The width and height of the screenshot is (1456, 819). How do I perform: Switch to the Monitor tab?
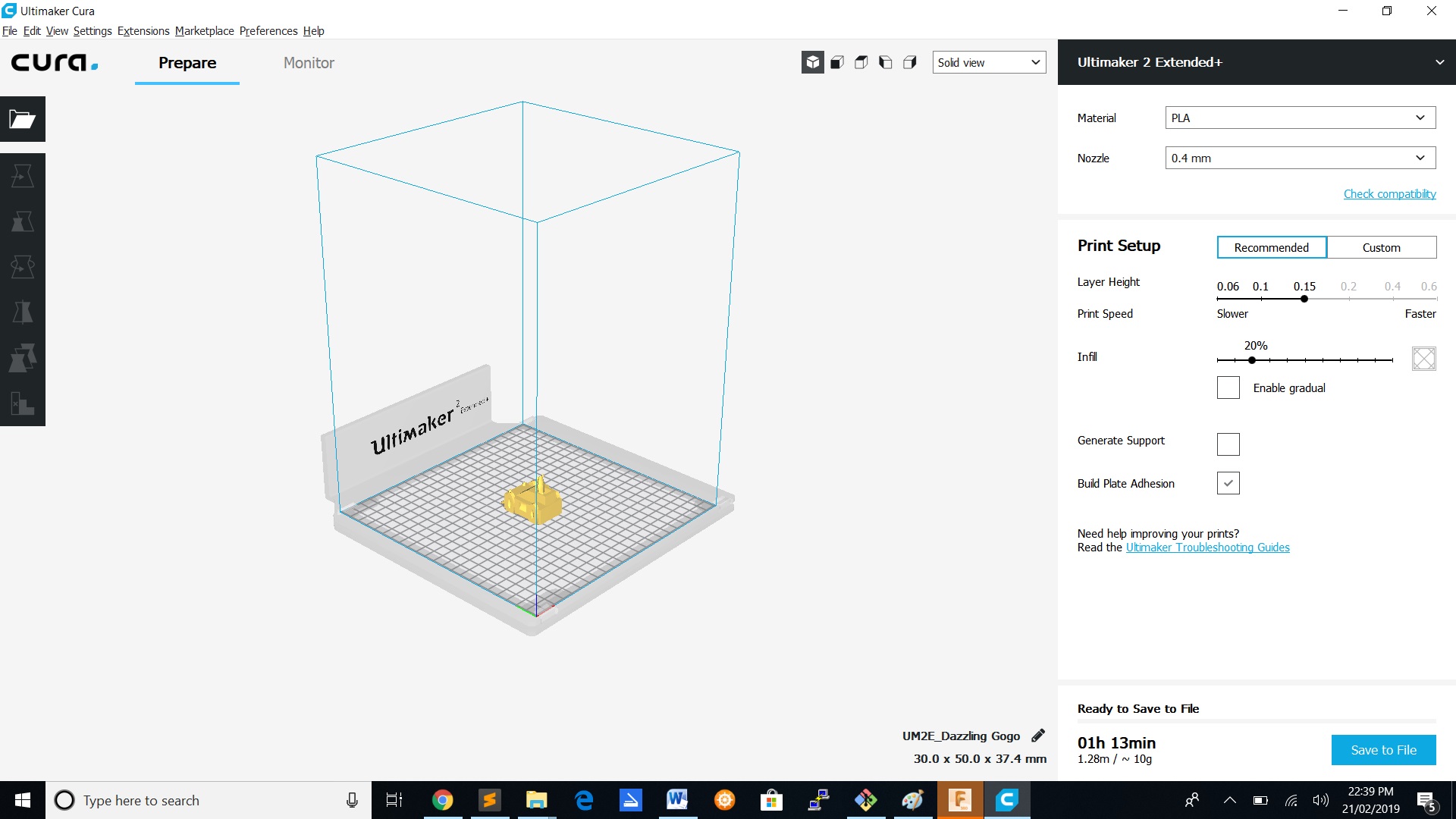pos(309,63)
